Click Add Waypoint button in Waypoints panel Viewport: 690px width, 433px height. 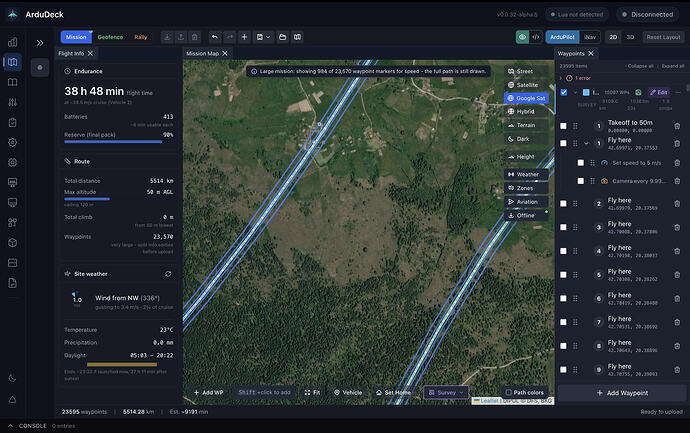622,393
